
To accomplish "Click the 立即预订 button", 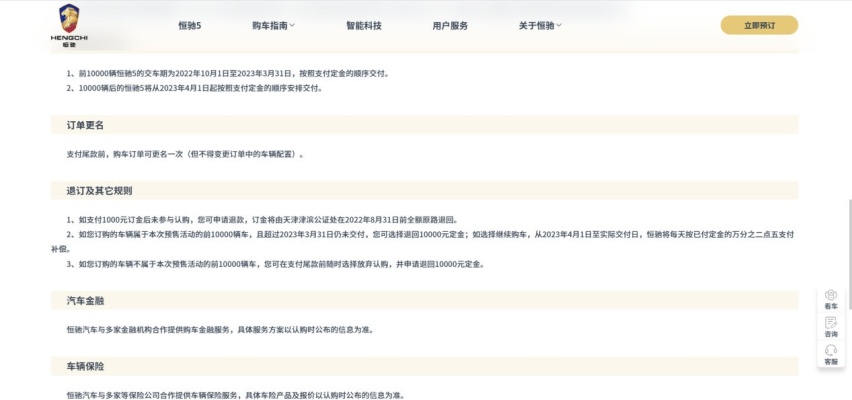I will pos(759,25).
